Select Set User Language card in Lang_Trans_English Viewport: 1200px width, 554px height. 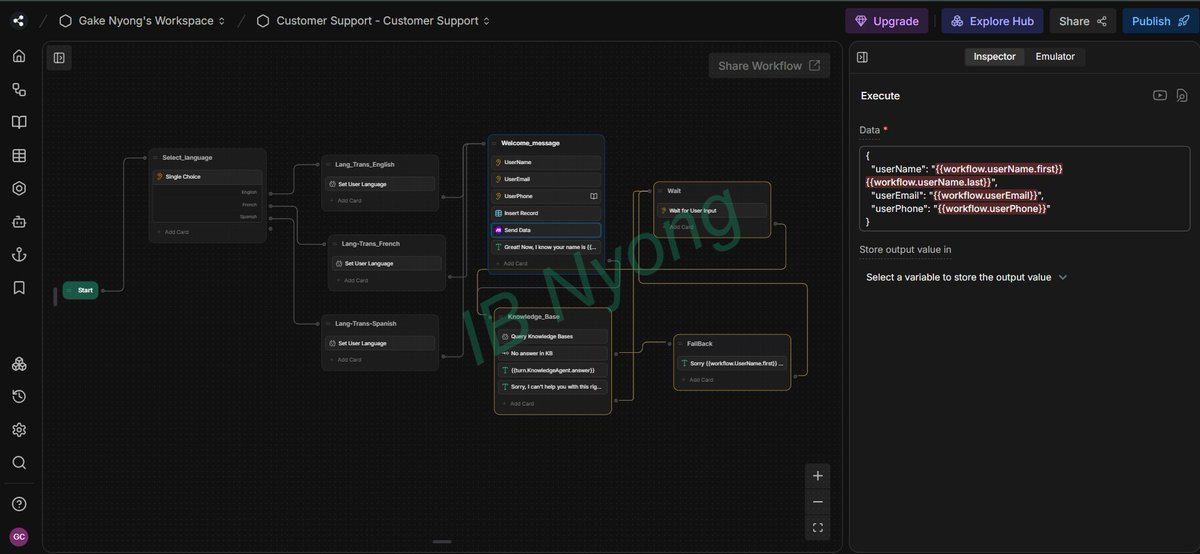point(381,184)
